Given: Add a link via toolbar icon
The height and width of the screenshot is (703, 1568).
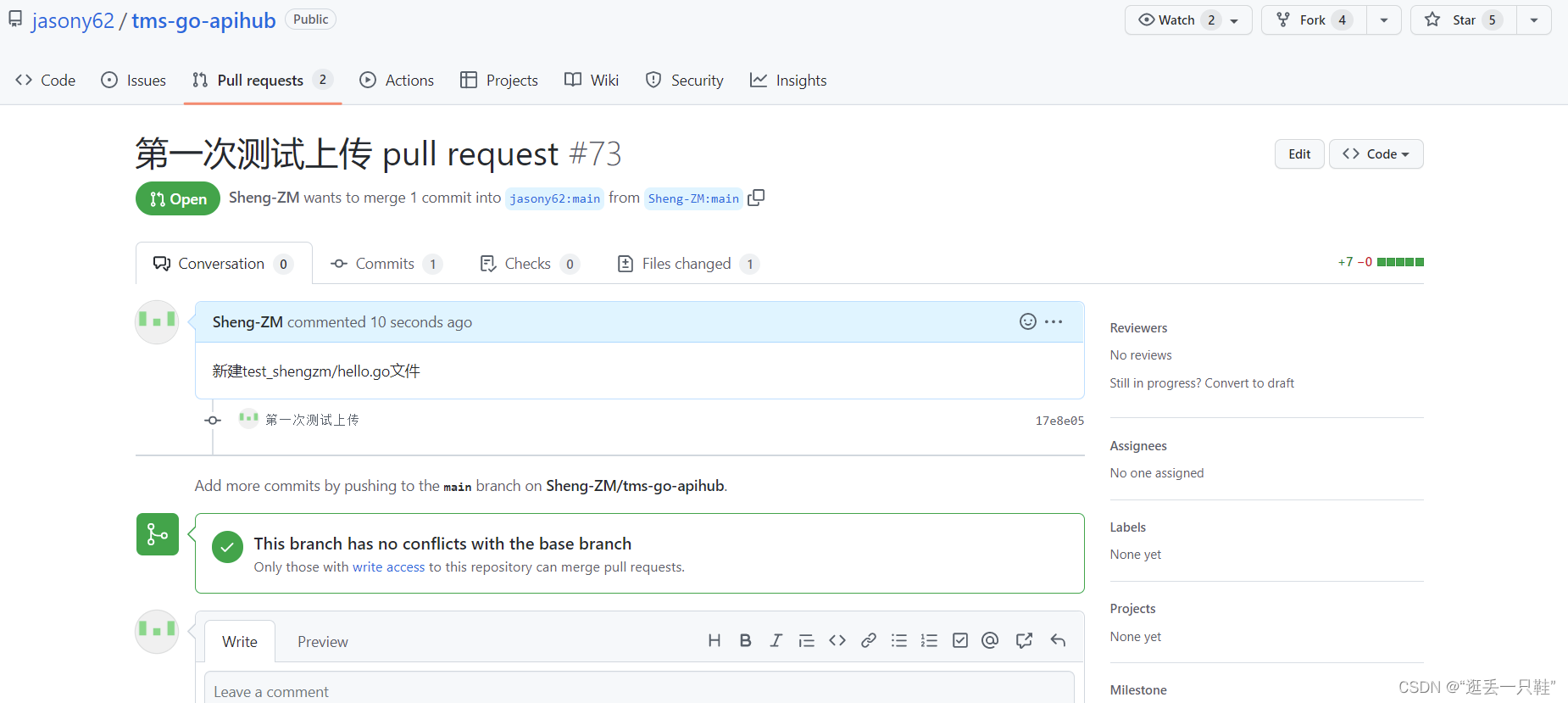Looking at the screenshot, I should (x=868, y=640).
